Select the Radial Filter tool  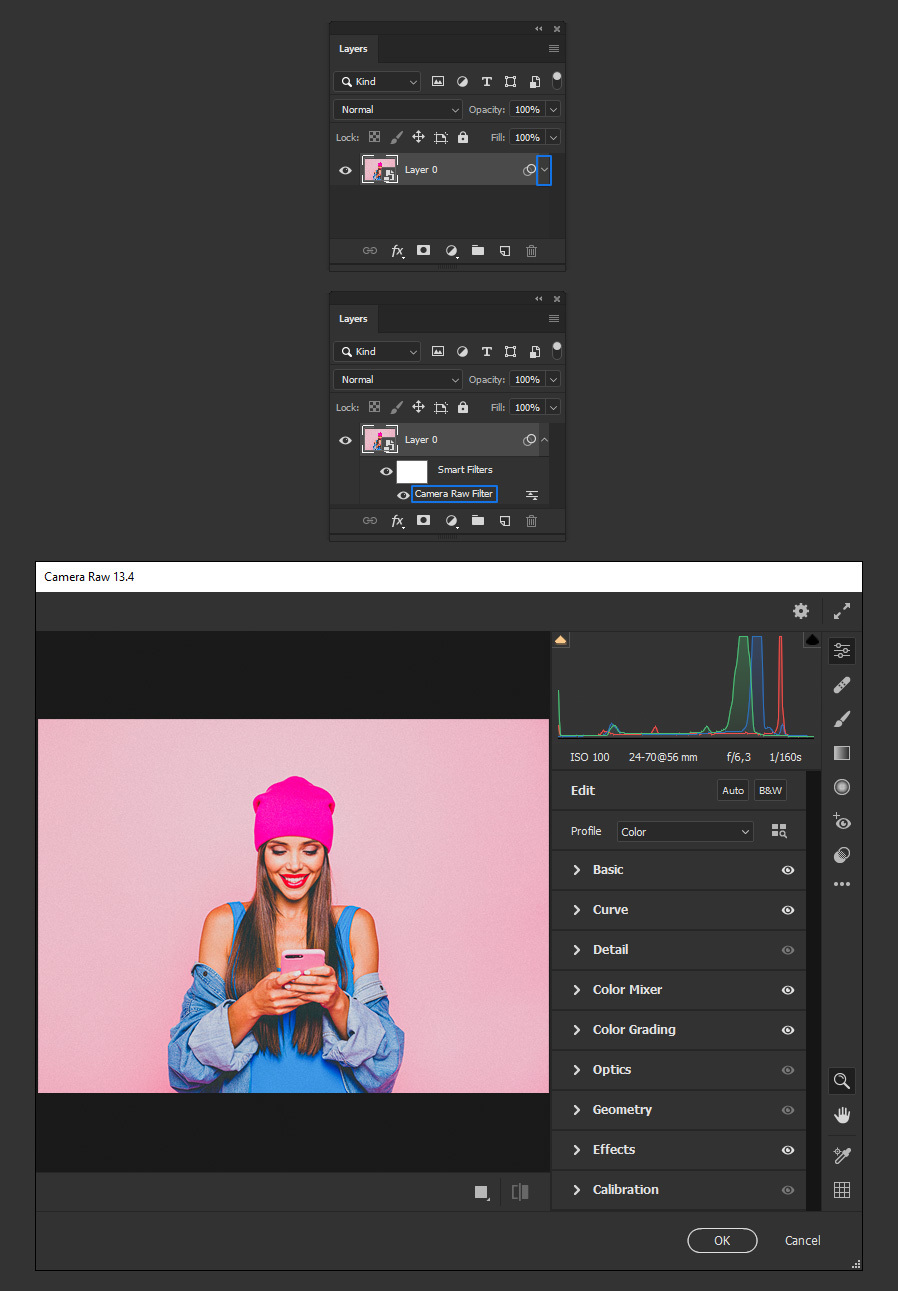(x=842, y=787)
